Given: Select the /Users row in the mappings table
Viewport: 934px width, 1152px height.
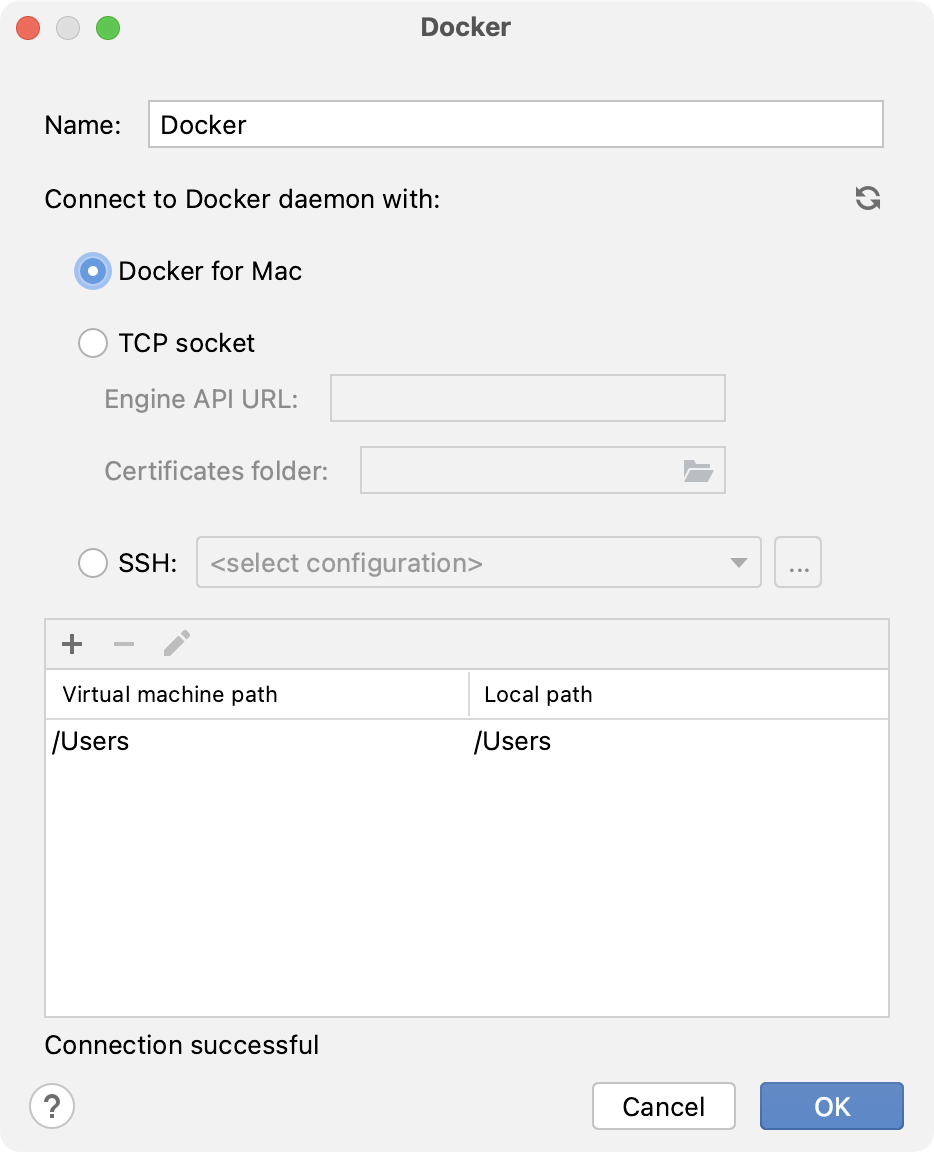Looking at the screenshot, I should point(300,741).
